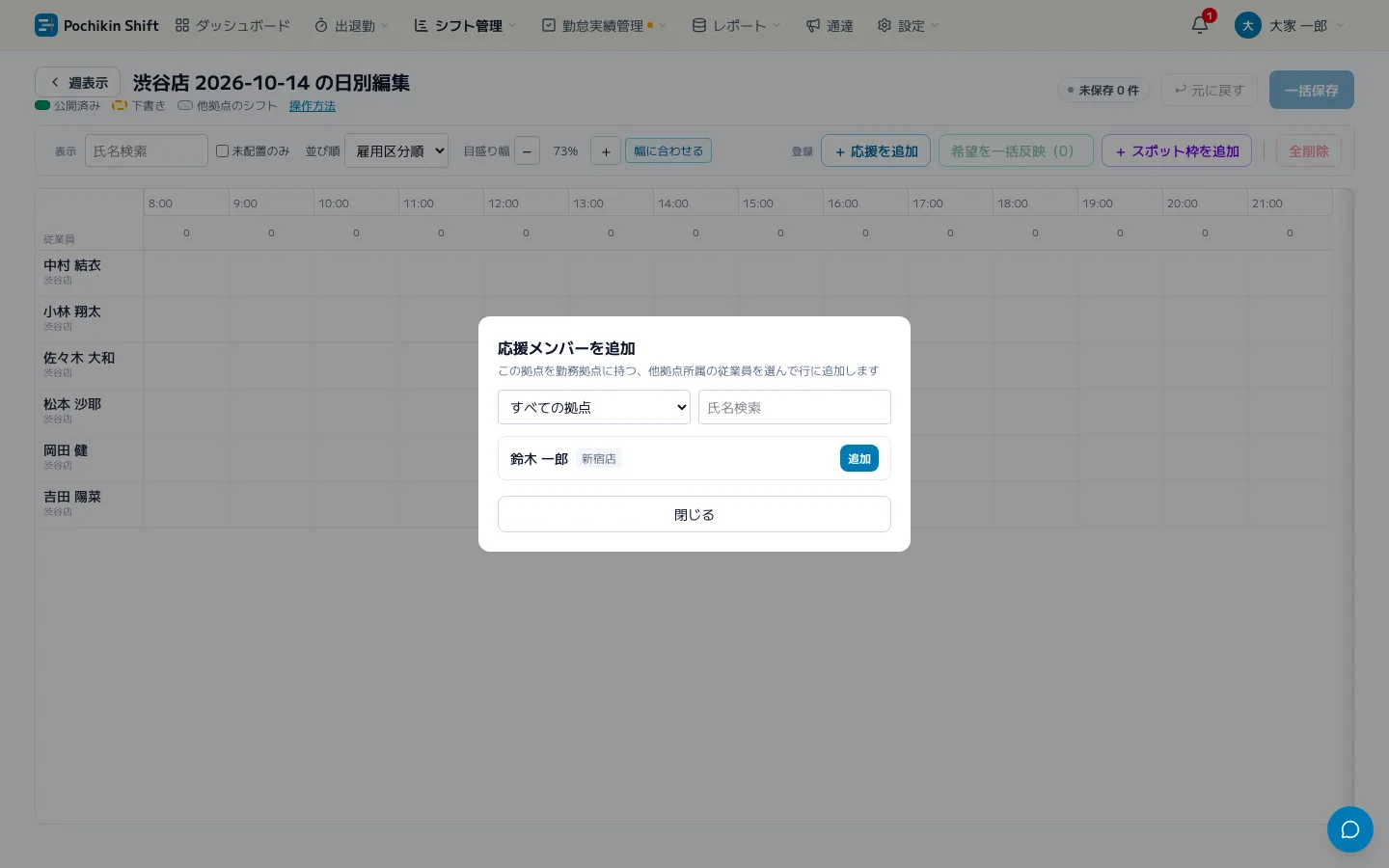
Task: Open the すべての拠点 location dropdown
Action: tap(594, 407)
